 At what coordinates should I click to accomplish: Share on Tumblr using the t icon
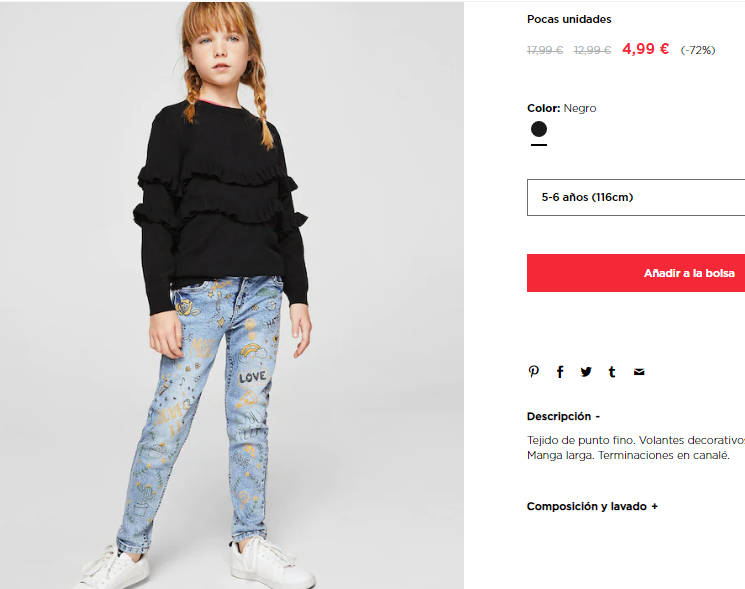[612, 372]
